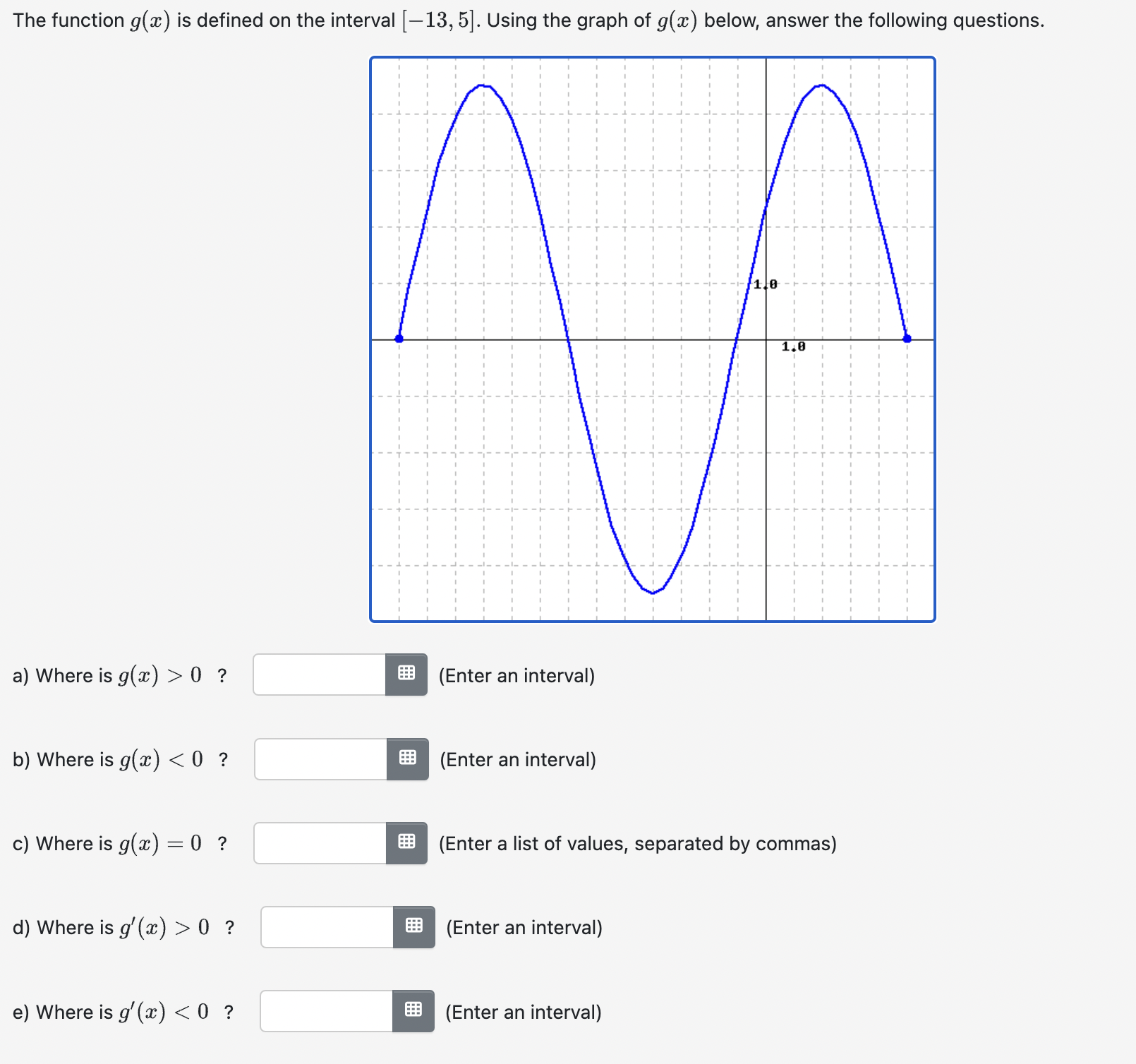Click the right endpoint dot on the graph
The image size is (1136, 1064).
point(907,338)
